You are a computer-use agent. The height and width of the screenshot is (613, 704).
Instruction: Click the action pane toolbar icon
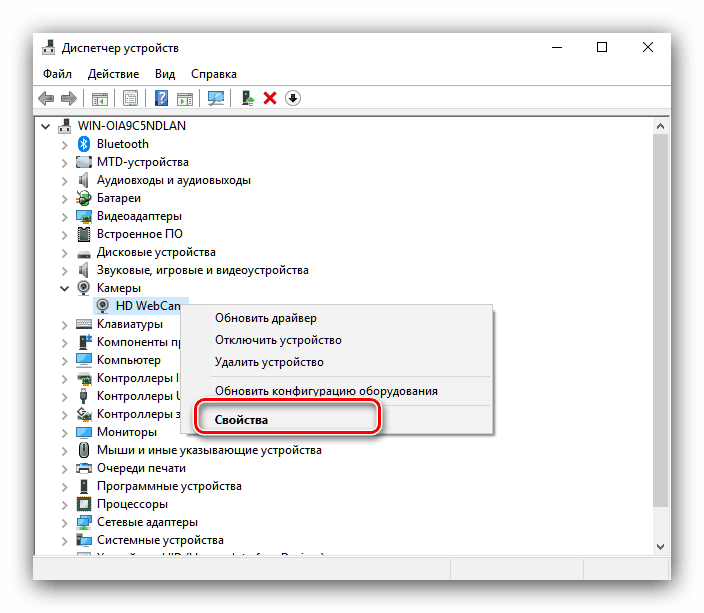pyautogui.click(x=185, y=98)
